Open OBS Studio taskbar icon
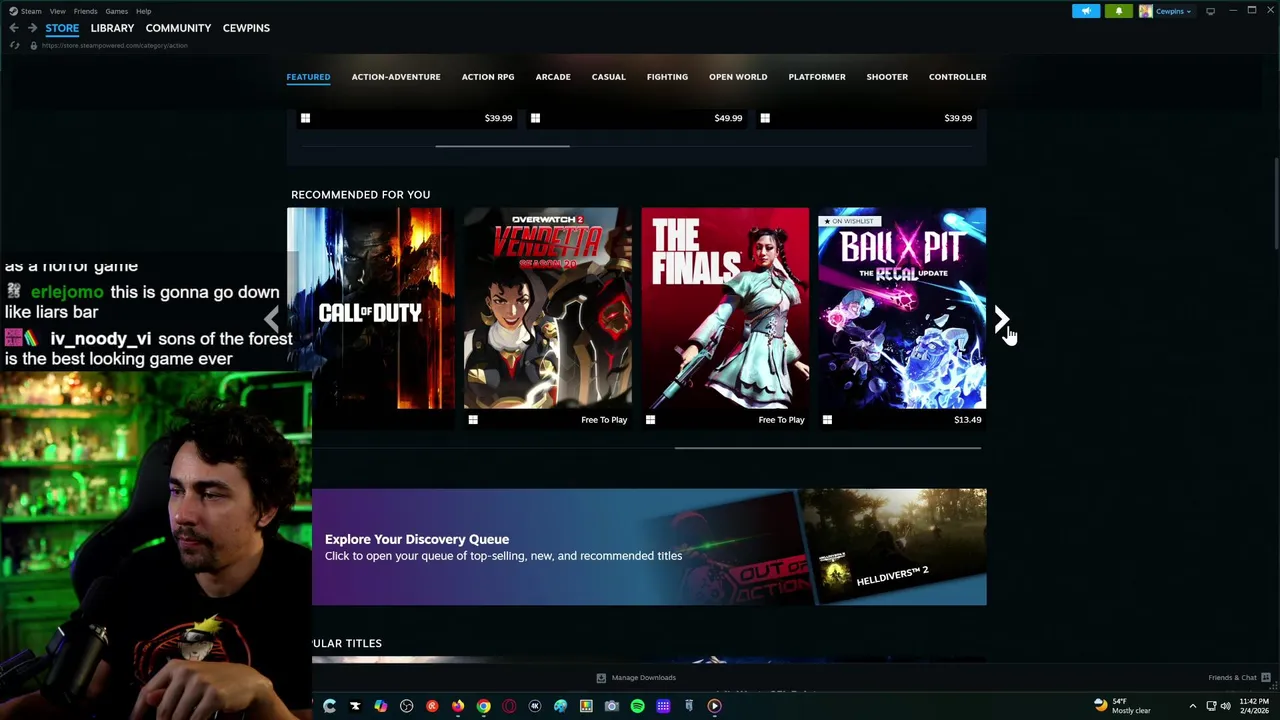The width and height of the screenshot is (1280, 720). click(x=406, y=706)
